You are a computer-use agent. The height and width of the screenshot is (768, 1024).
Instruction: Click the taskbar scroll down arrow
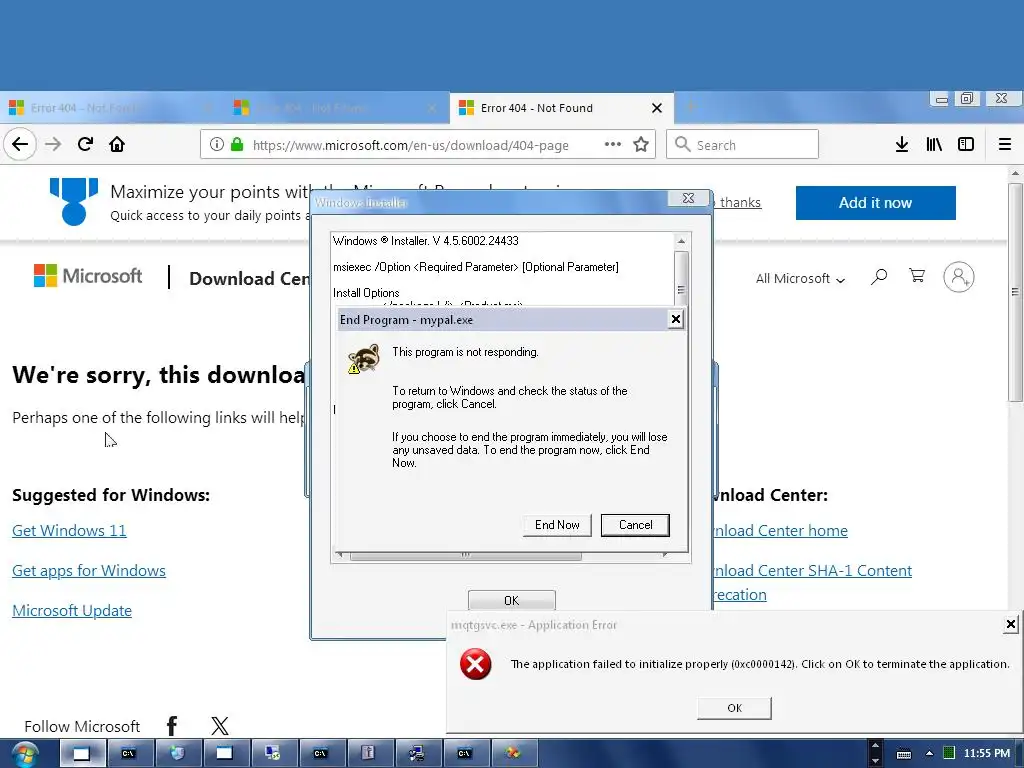pyautogui.click(x=875, y=761)
